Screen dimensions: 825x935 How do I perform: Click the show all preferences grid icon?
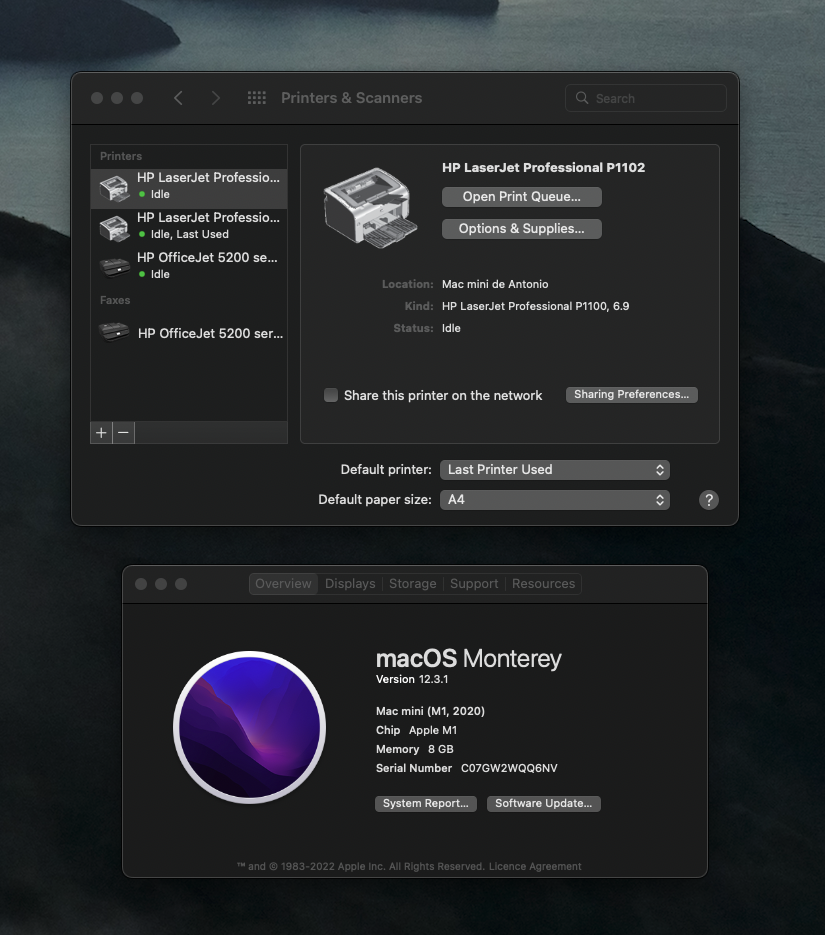[256, 98]
